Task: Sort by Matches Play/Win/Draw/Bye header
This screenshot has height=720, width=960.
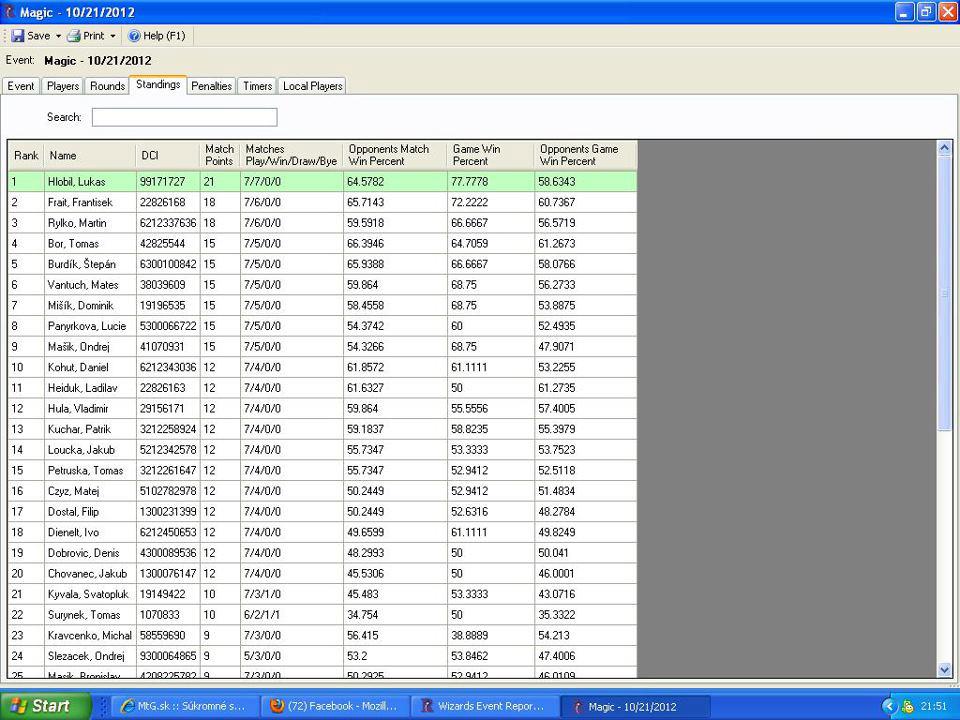Action: click(x=291, y=156)
